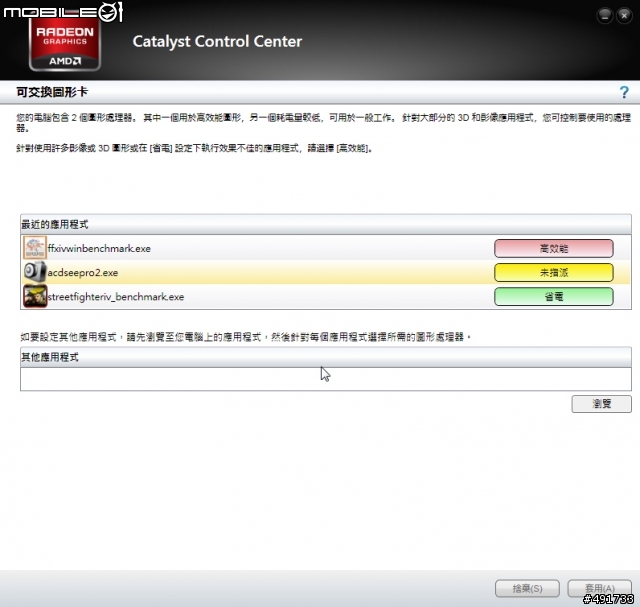Toggle the green 省電 button for streetfighteriv_benchmark.exe
The width and height of the screenshot is (640, 607).
(553, 297)
